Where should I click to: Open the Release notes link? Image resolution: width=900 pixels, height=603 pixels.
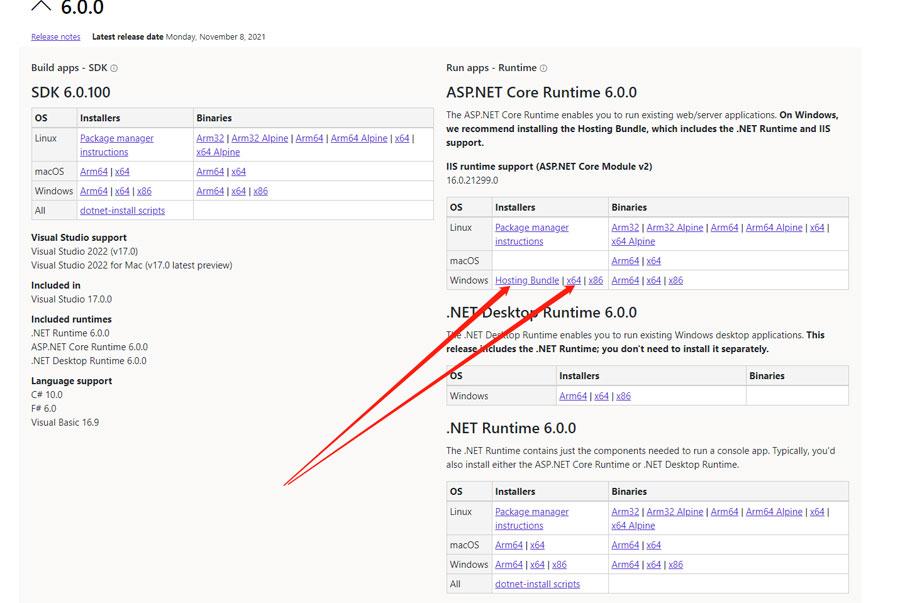[56, 37]
